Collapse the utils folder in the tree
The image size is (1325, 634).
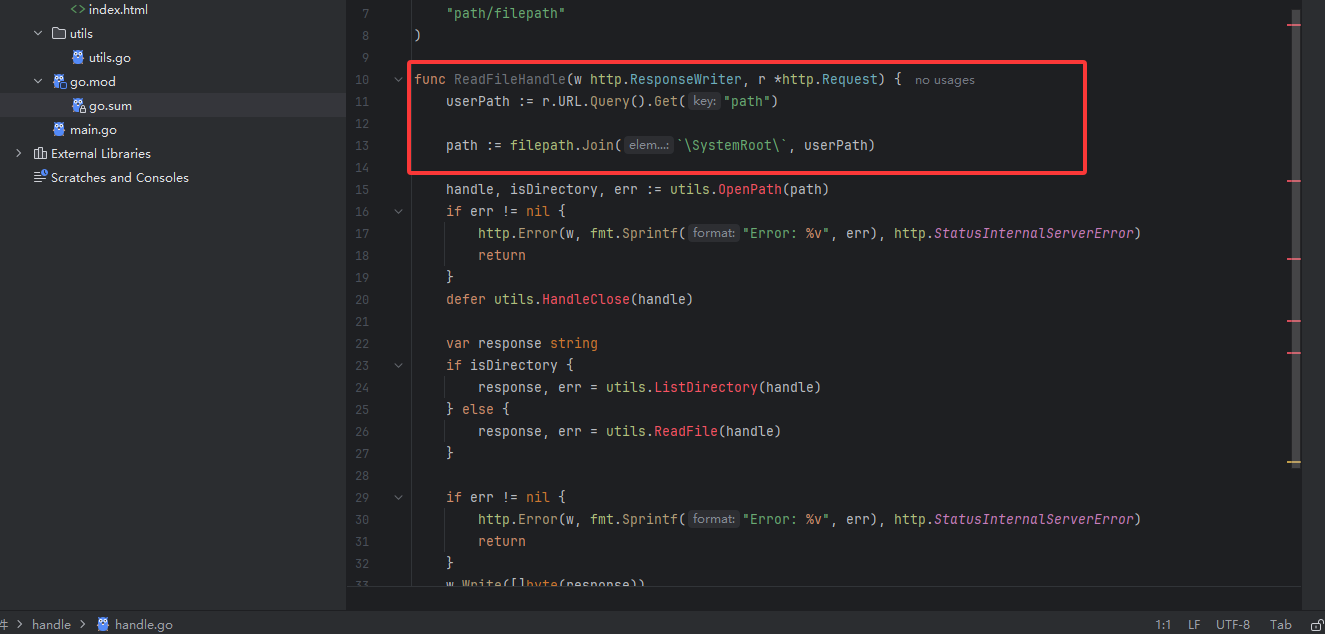[38, 33]
